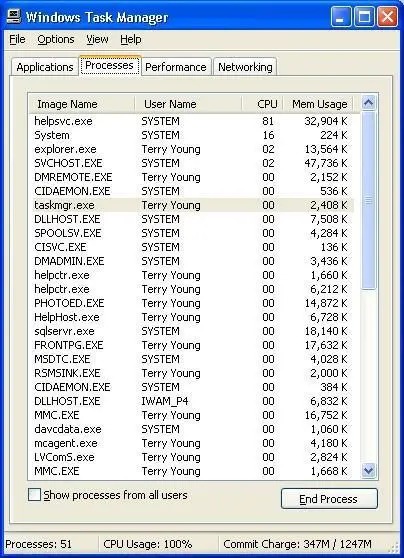Open the Help menu

tap(131, 39)
